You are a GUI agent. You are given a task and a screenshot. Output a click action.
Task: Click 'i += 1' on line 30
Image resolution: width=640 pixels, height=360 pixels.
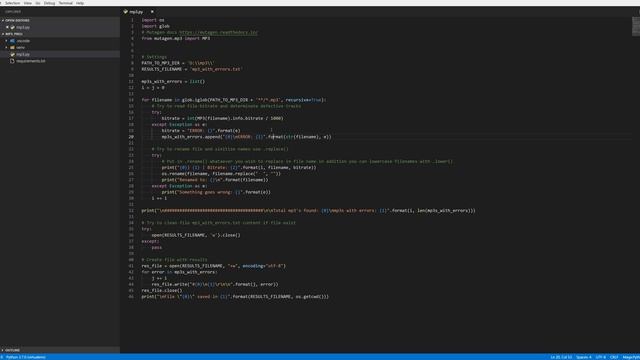click(x=159, y=198)
